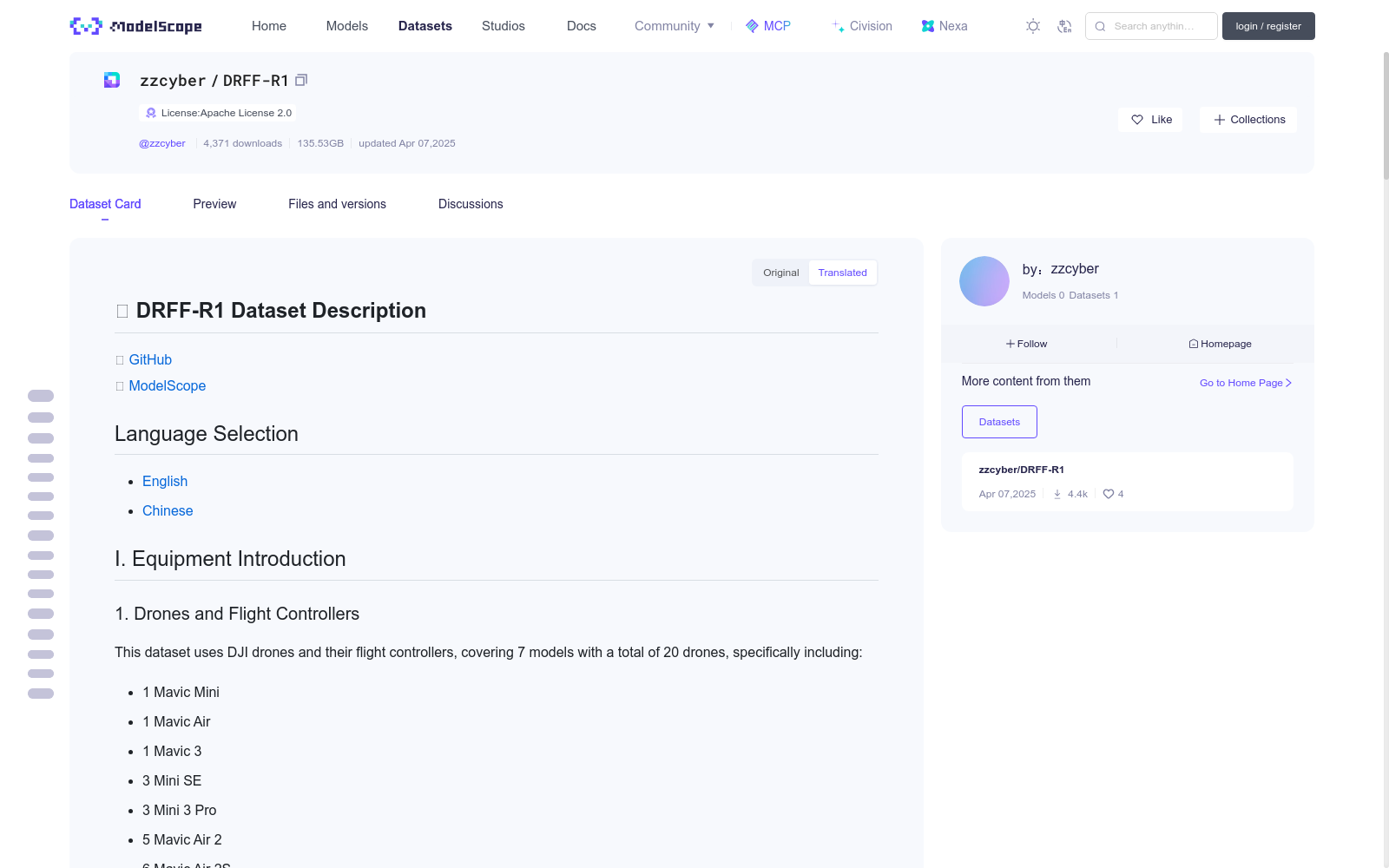Expand the Community dropdown menu

(675, 26)
